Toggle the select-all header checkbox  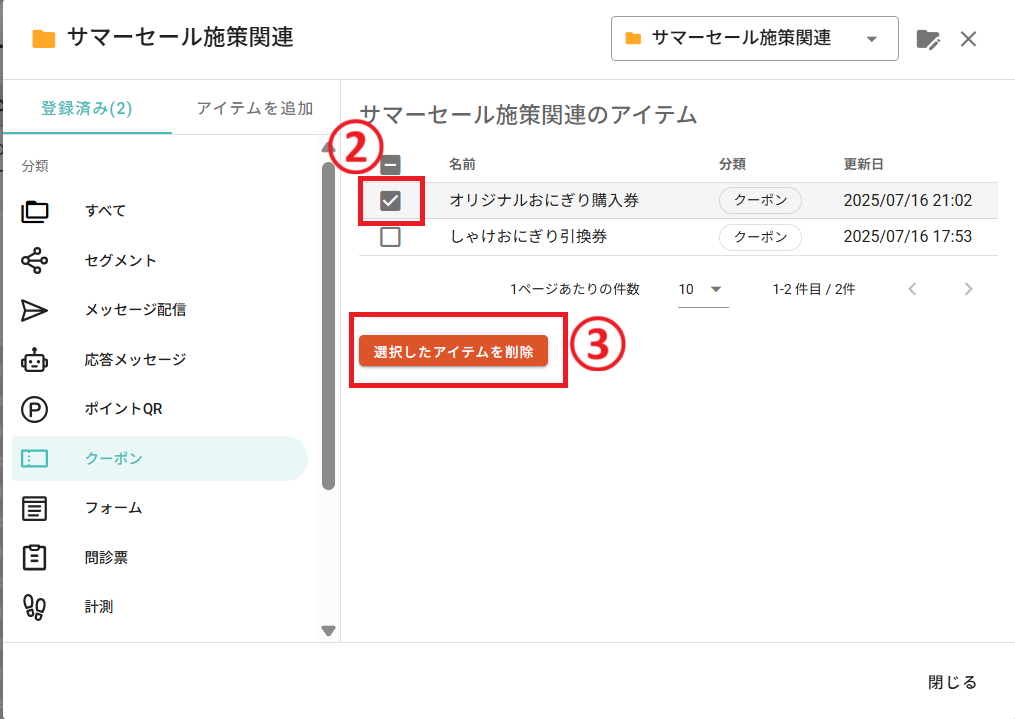pos(390,165)
